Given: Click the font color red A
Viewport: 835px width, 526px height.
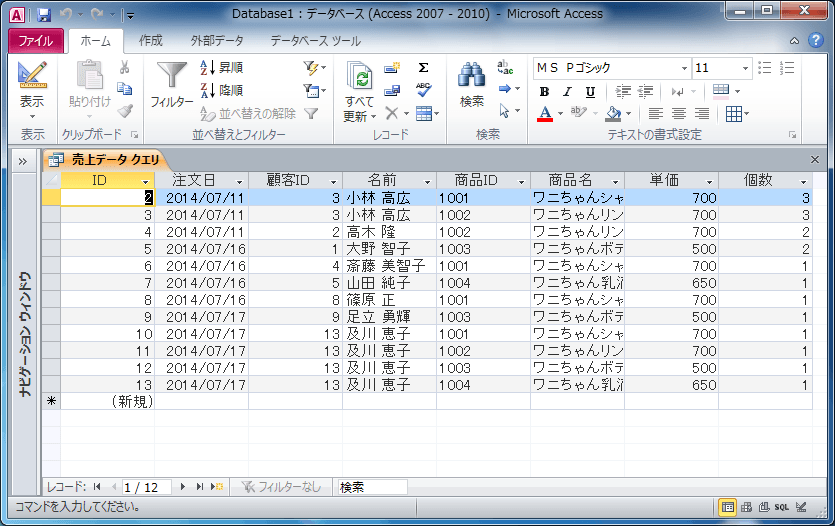Looking at the screenshot, I should click(545, 113).
